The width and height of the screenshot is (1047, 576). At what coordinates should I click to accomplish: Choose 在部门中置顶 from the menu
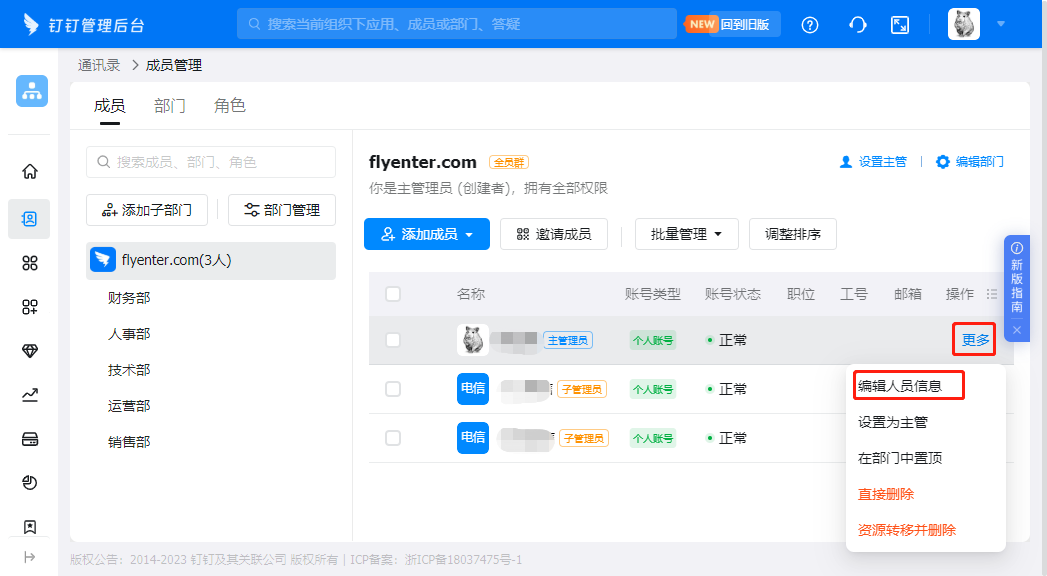899,458
